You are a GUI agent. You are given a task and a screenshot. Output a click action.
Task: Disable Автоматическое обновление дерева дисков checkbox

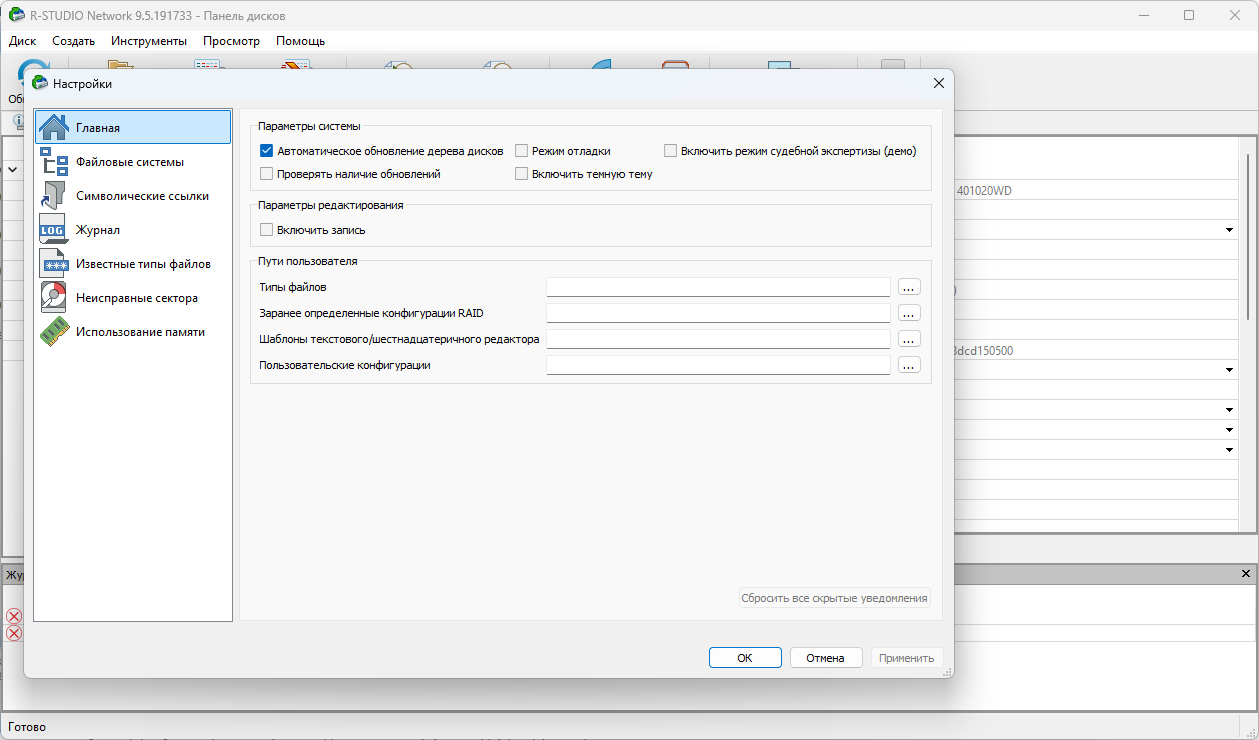tap(267, 151)
